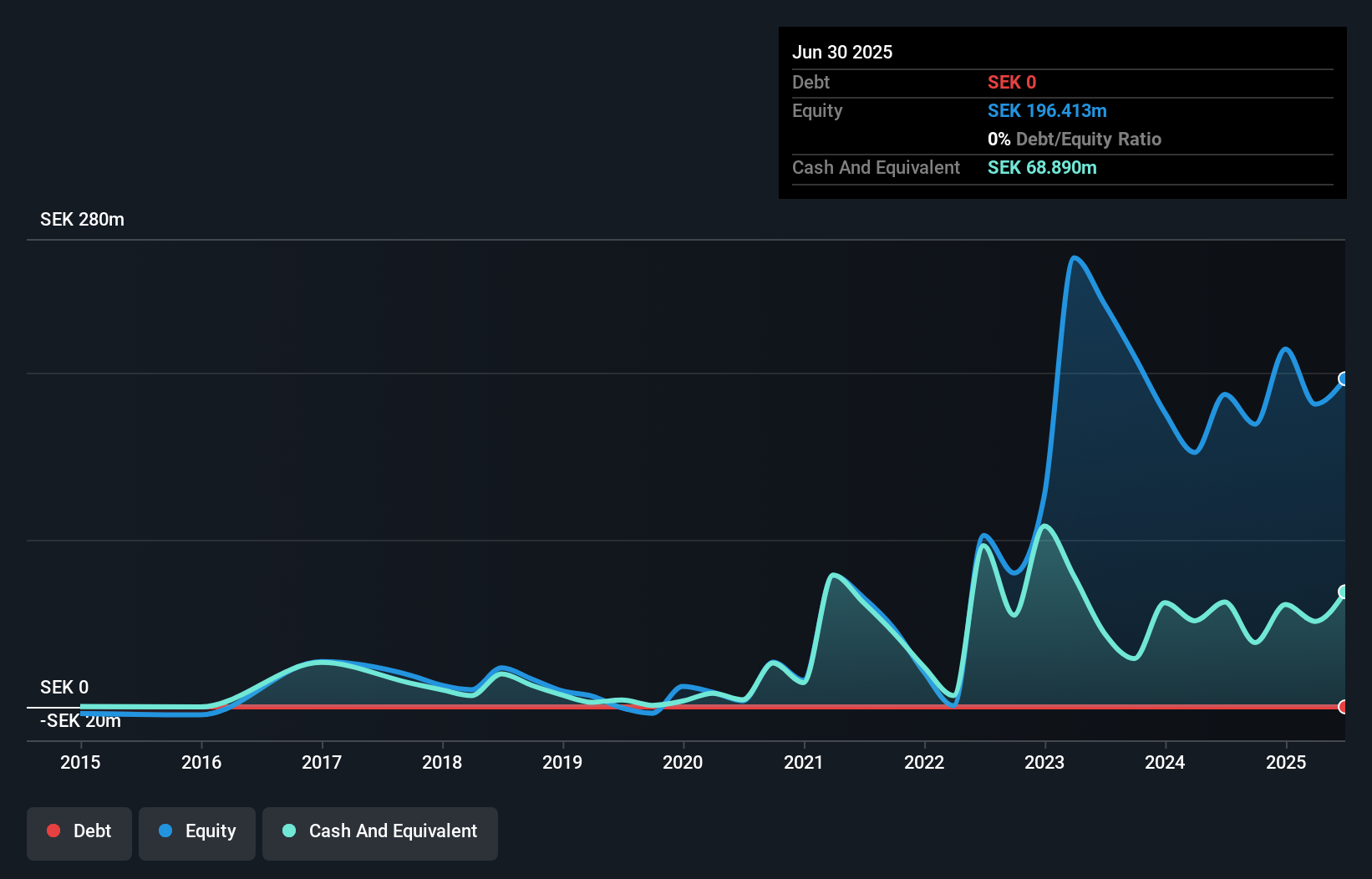1372x879 pixels.
Task: Click the SEK 196.413m equity value
Action: 1047,110
